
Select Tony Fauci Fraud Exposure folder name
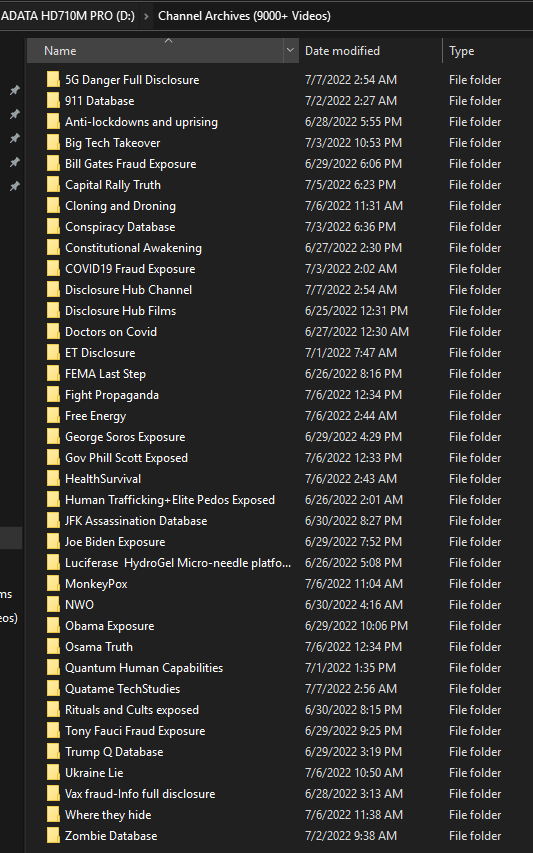point(135,731)
